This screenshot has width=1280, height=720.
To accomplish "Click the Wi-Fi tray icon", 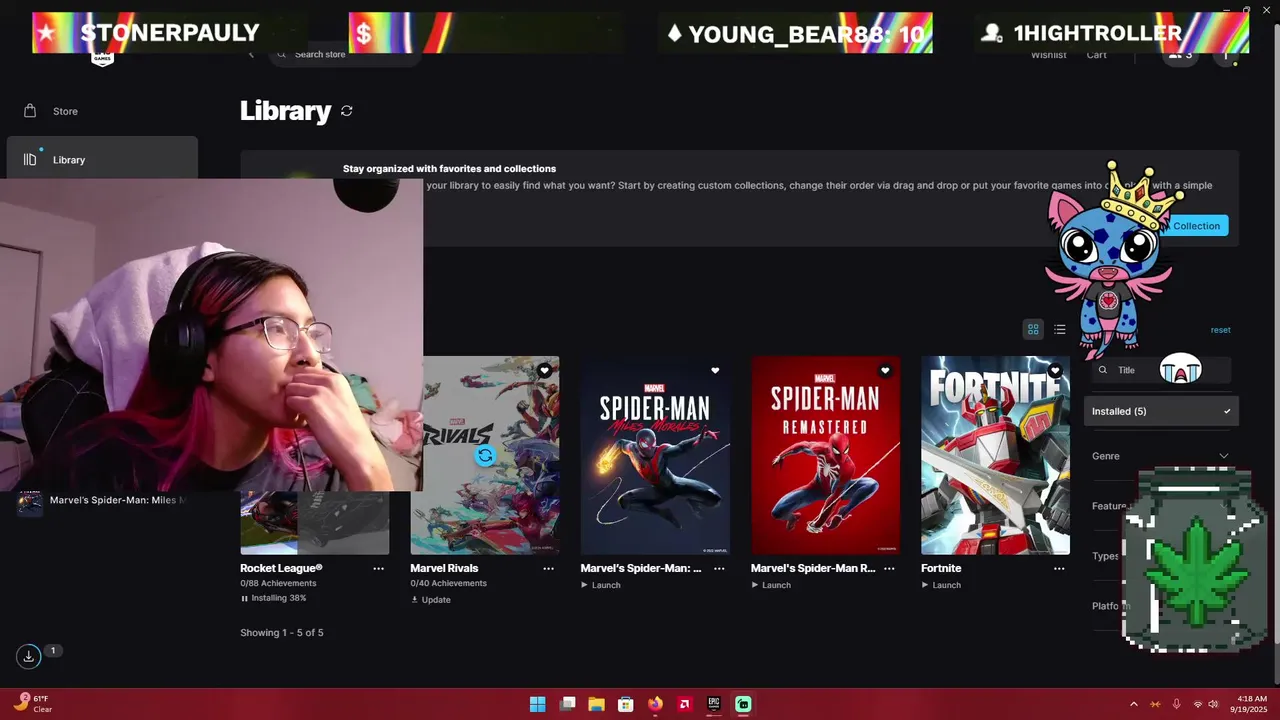I will (x=1198, y=704).
